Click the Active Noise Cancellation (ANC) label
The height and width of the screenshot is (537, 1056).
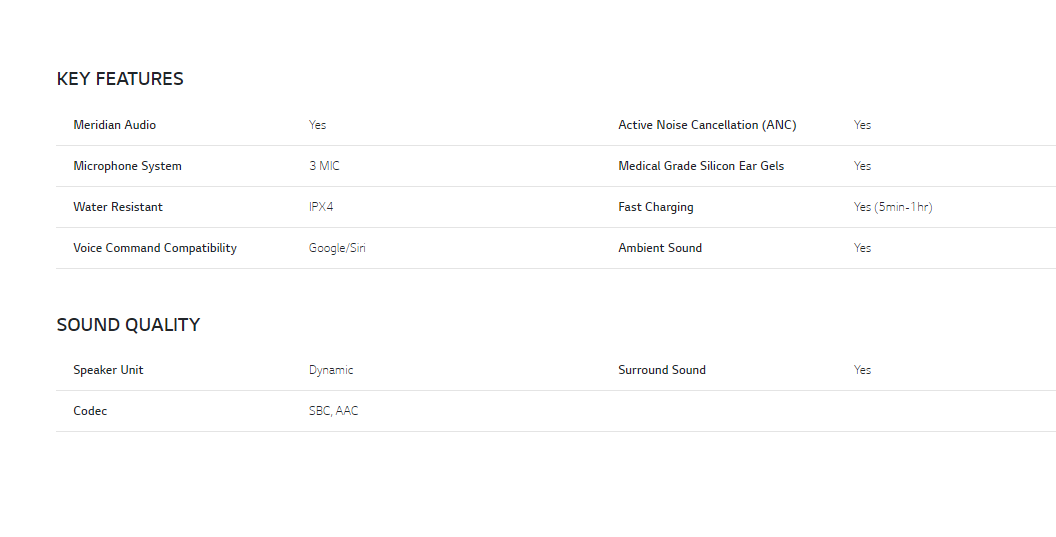707,125
